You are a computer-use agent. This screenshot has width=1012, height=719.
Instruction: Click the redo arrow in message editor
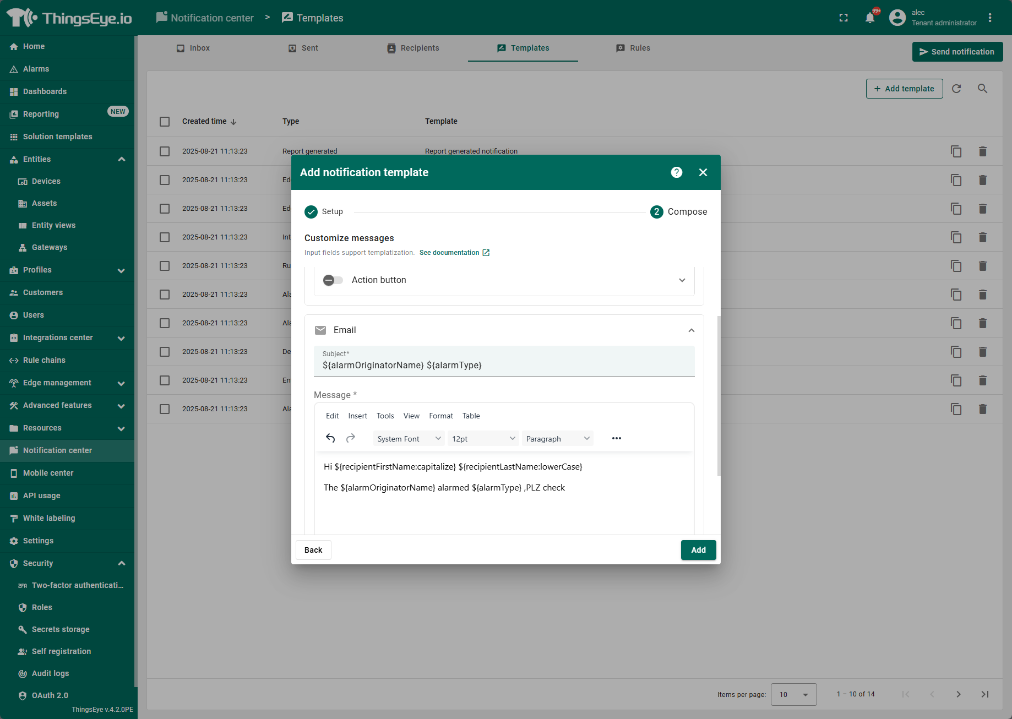[x=350, y=438]
